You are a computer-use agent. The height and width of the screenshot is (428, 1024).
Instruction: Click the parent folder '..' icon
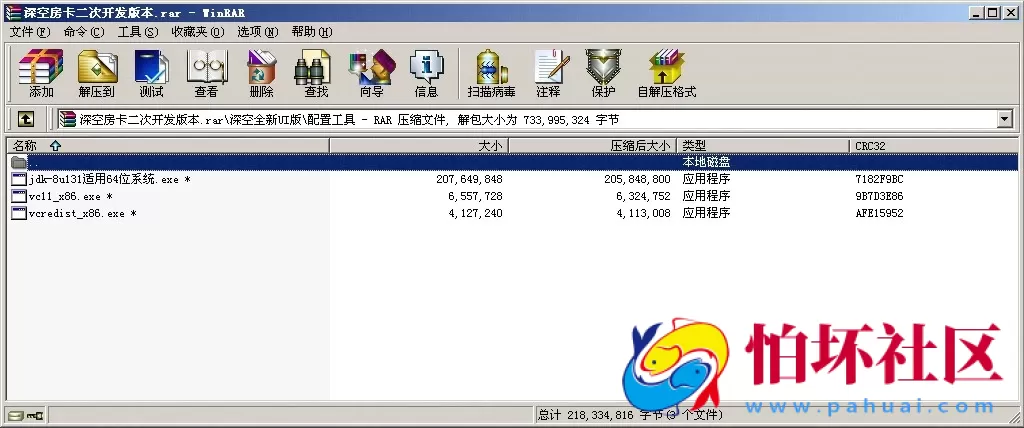pos(19,162)
